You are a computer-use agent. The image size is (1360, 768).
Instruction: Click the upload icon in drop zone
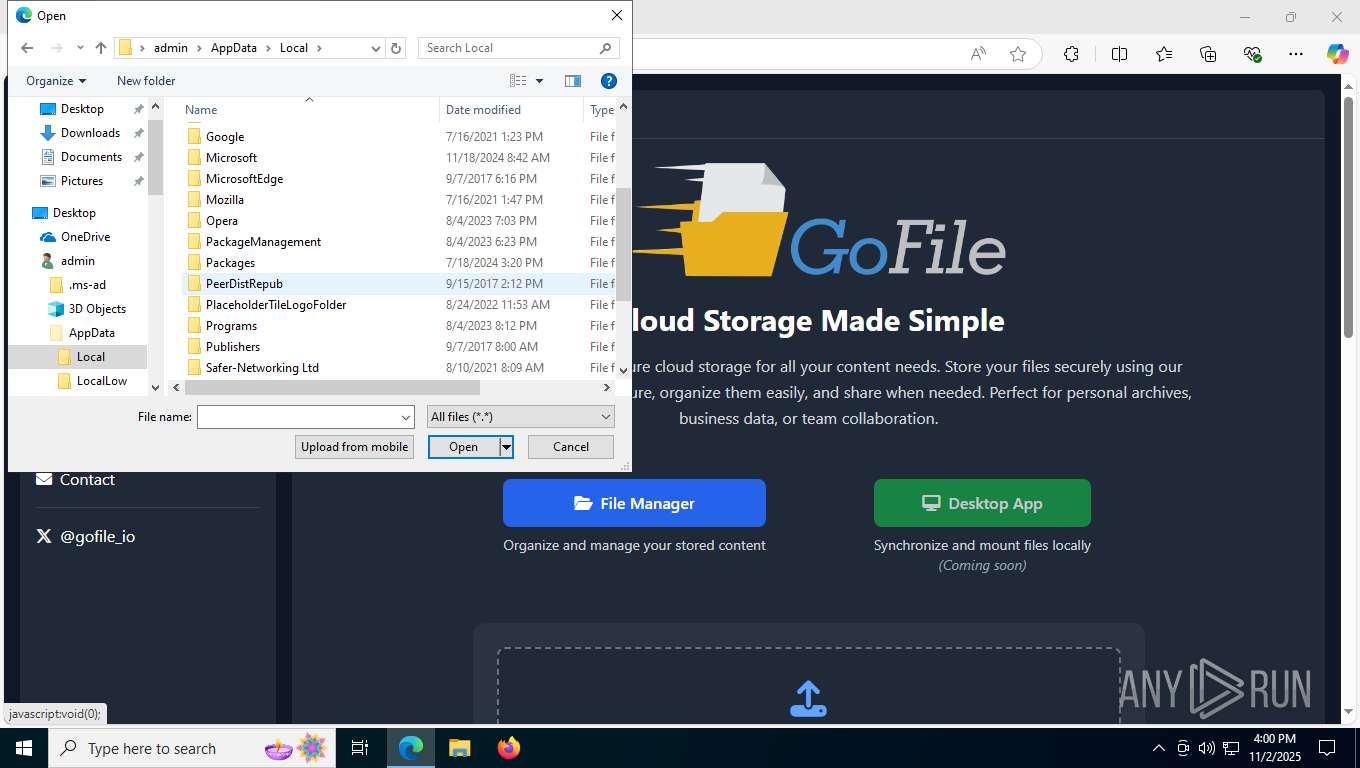(x=808, y=699)
